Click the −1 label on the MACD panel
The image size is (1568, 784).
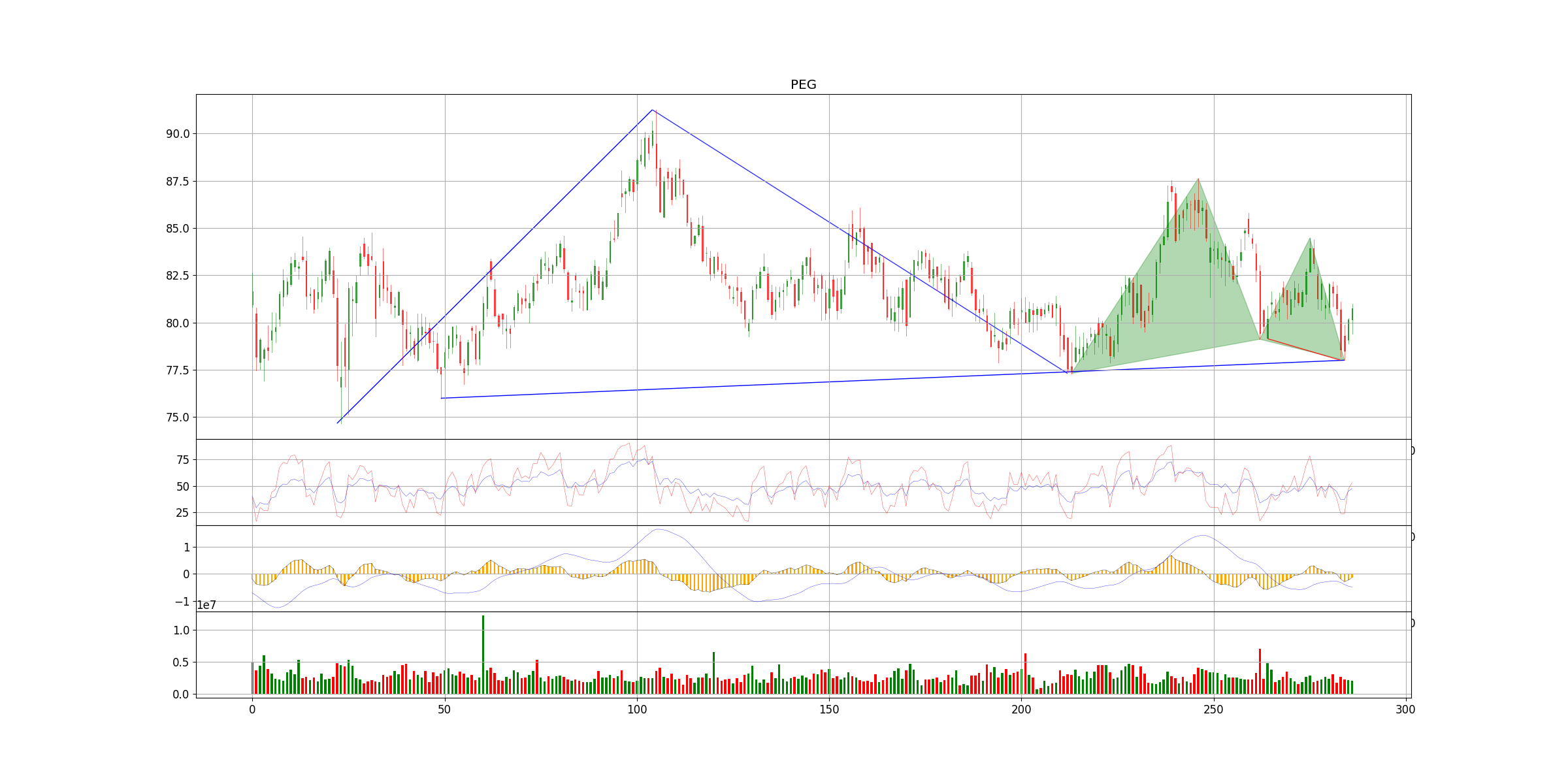184,602
